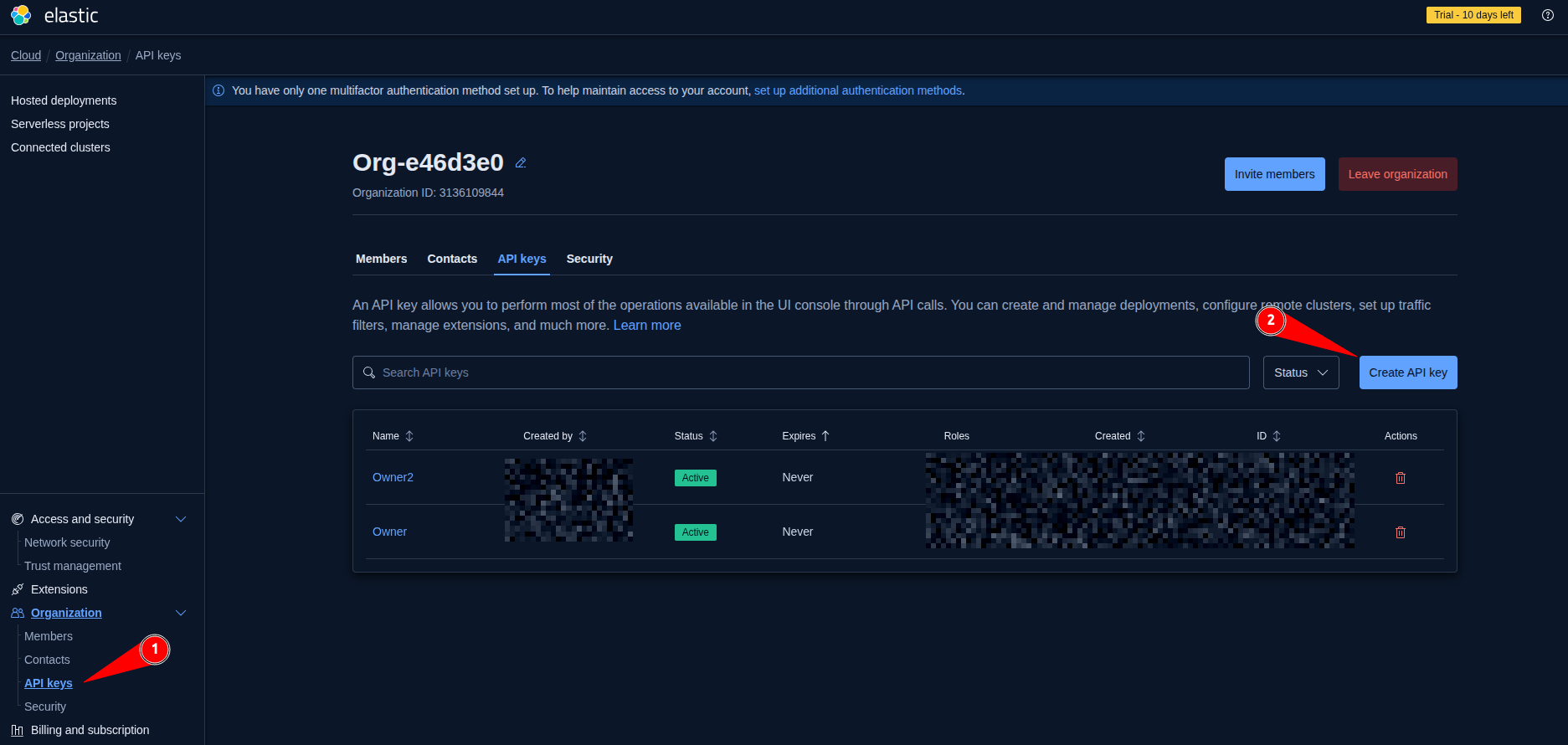Image resolution: width=1568 pixels, height=745 pixels.
Task: Sort table by Name column arrows
Action: [x=409, y=436]
